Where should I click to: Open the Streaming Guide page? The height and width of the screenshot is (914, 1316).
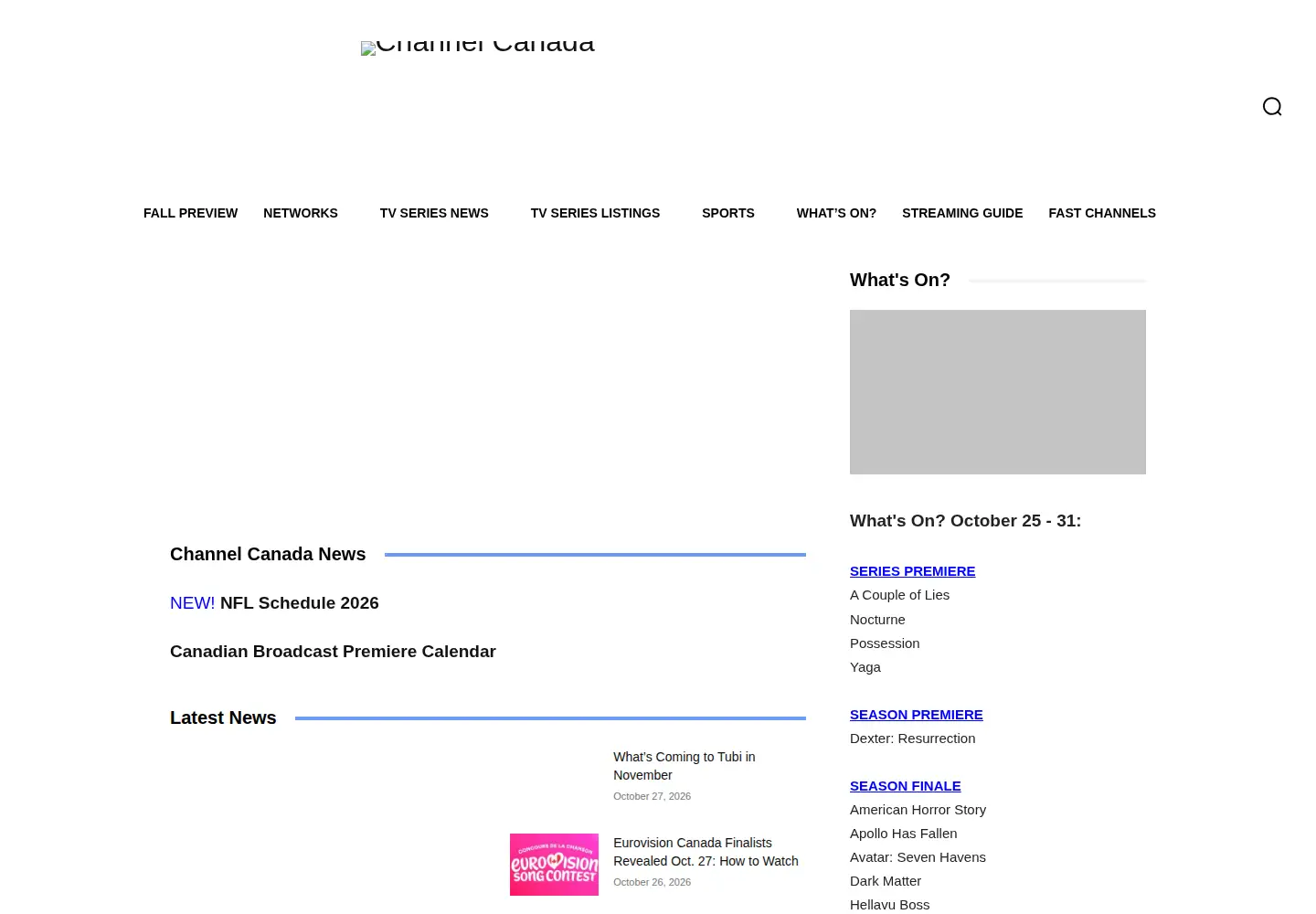coord(962,213)
